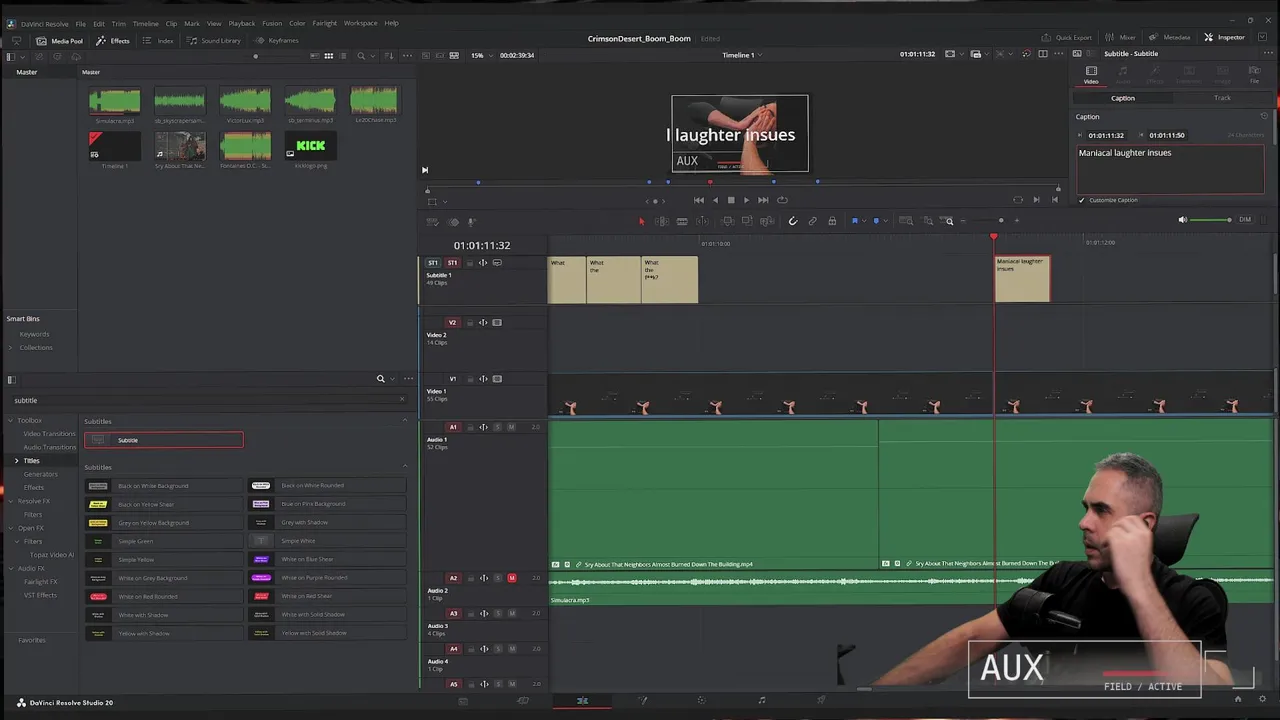1280x720 pixels.
Task: Switch media pool to thumbnail view
Action: pyautogui.click(x=328, y=55)
